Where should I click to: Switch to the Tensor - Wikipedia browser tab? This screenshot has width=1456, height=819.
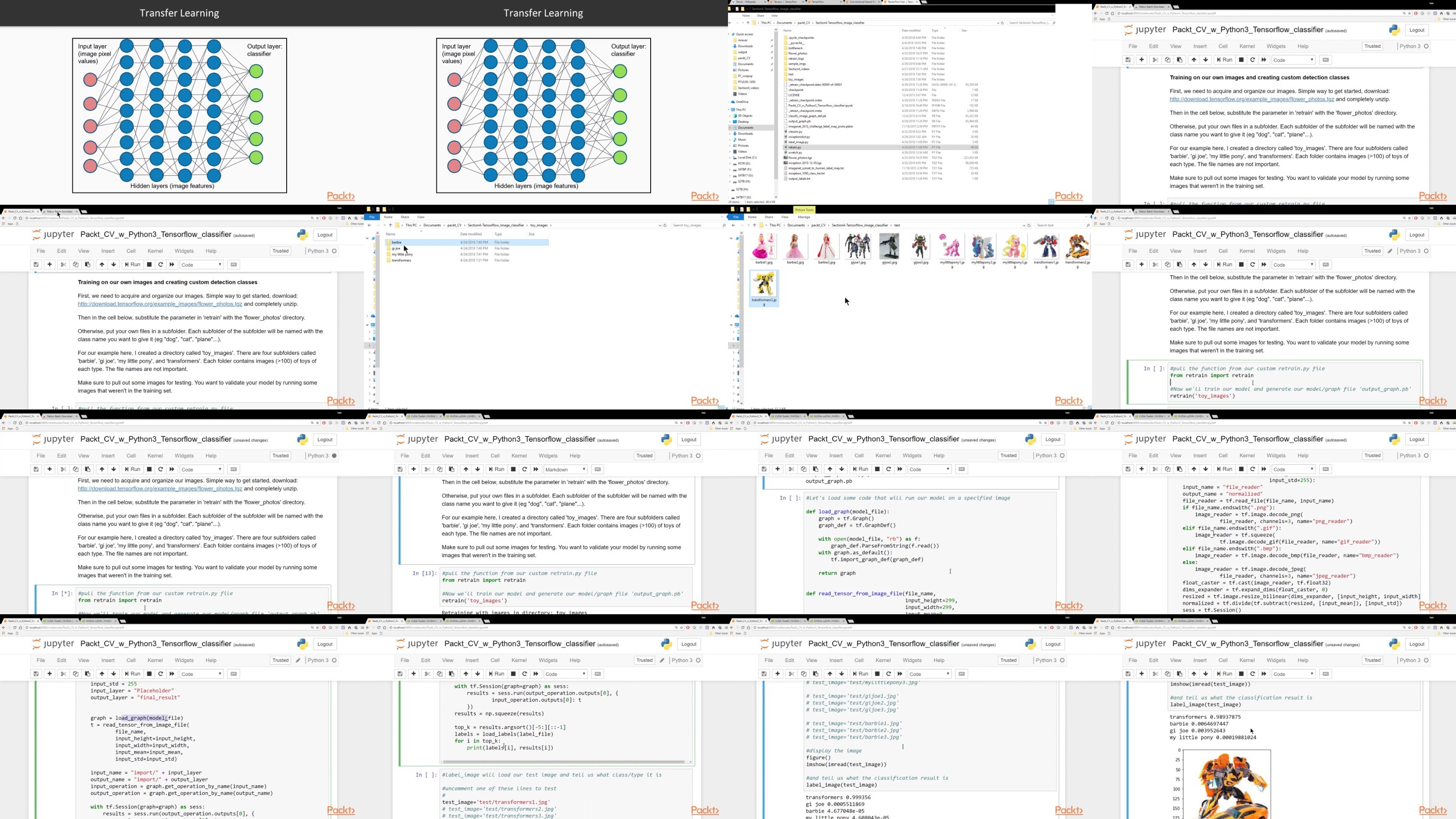747,2
